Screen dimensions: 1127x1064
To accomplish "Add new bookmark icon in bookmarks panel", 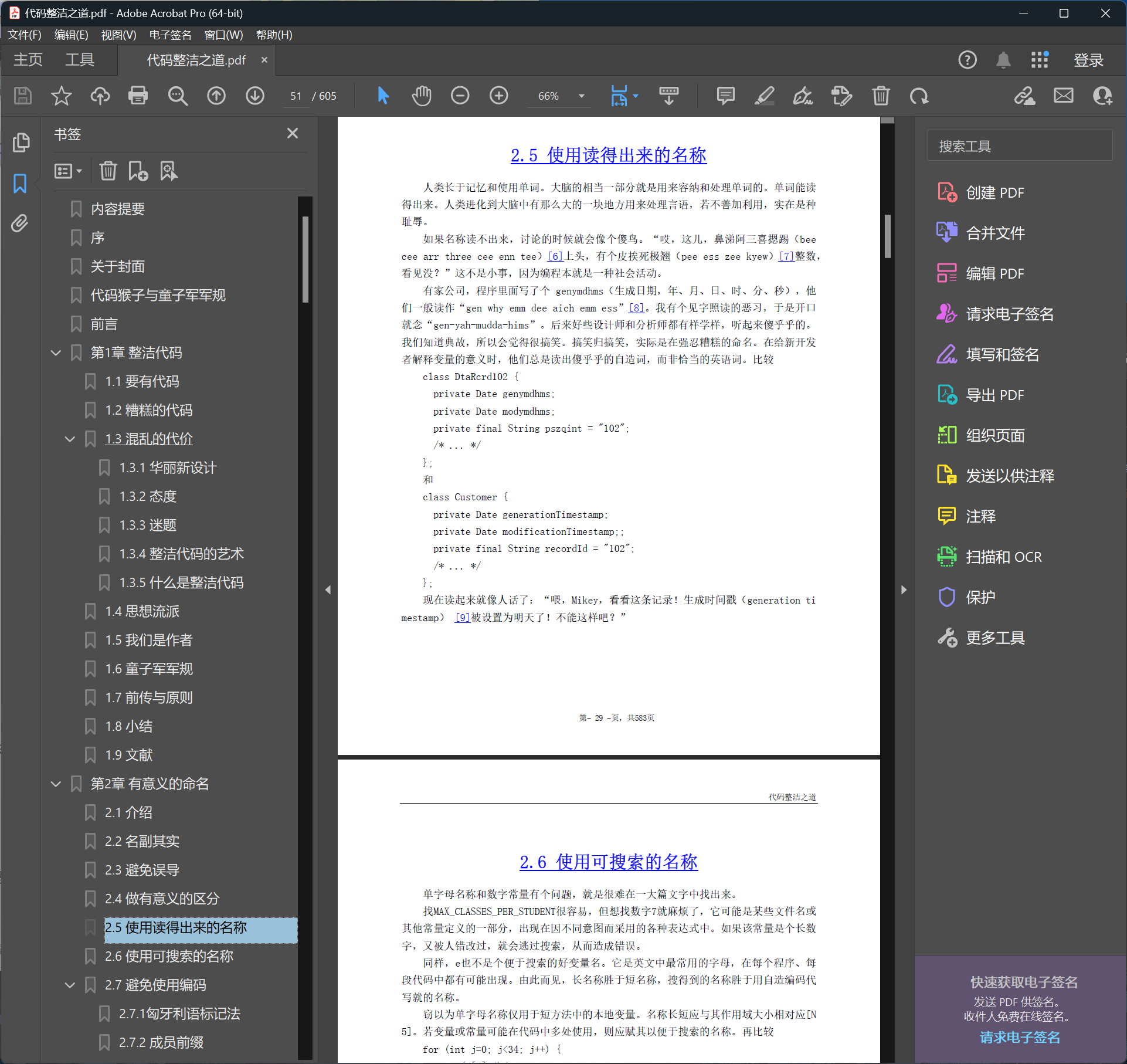I will (x=138, y=171).
